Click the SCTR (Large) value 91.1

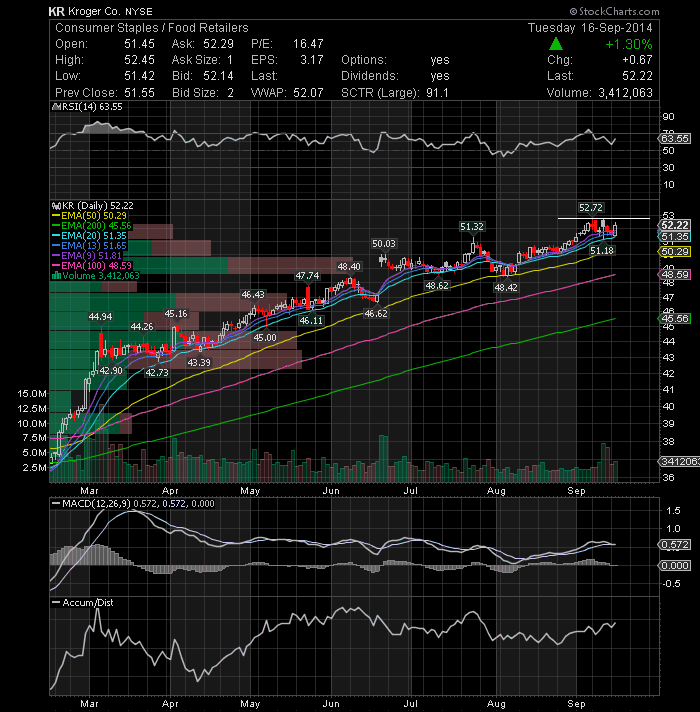[437, 93]
